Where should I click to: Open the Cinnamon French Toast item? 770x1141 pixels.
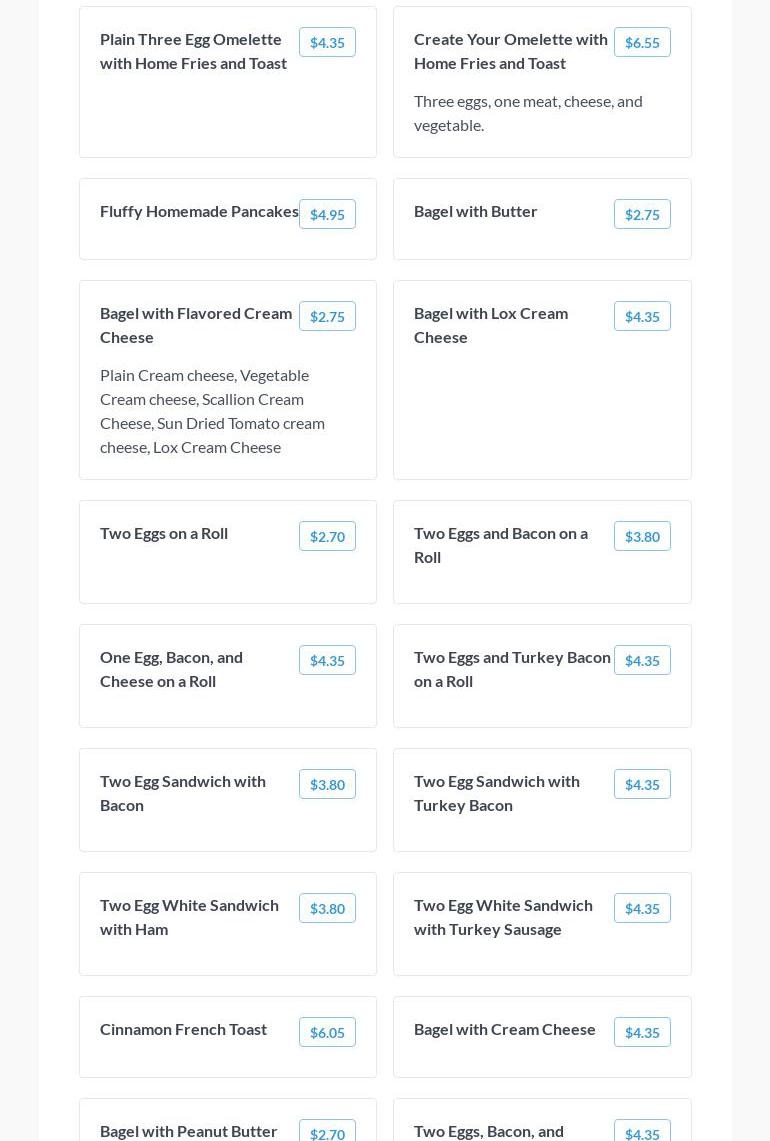[x=183, y=1030]
